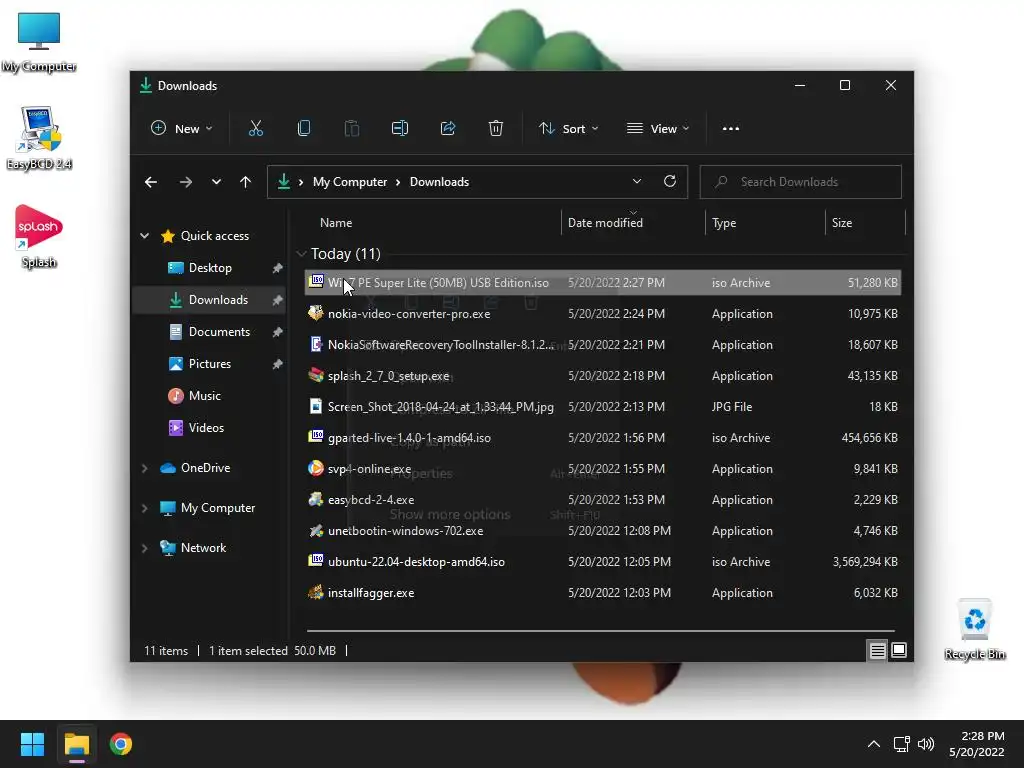Screen dimensions: 1024x768
Task: Open the View dropdown menu
Action: tap(658, 129)
